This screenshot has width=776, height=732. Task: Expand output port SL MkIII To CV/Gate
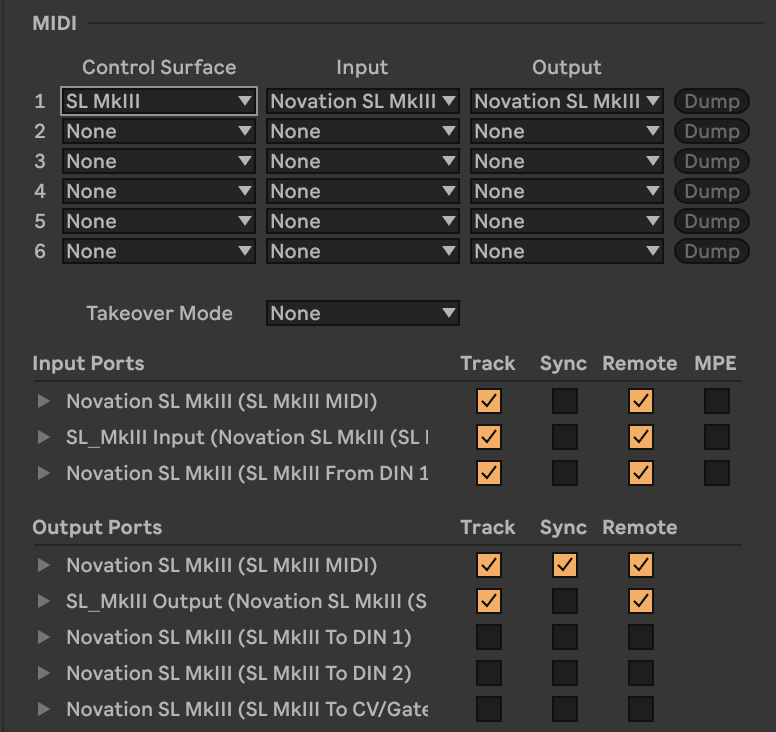(x=44, y=709)
